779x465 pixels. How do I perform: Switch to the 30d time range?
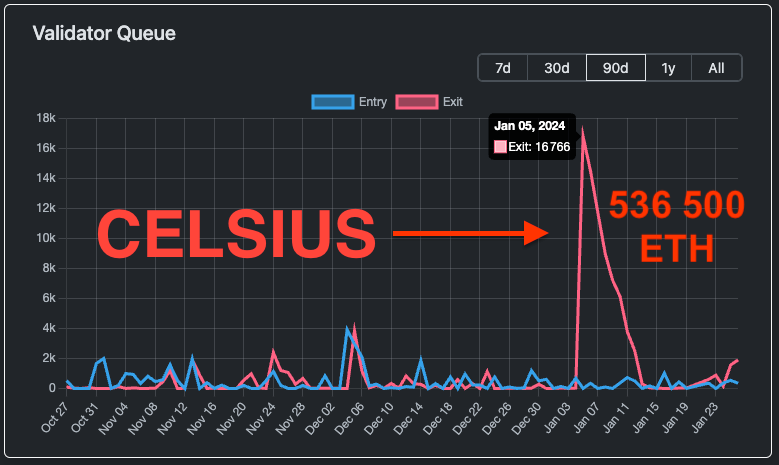[x=556, y=68]
